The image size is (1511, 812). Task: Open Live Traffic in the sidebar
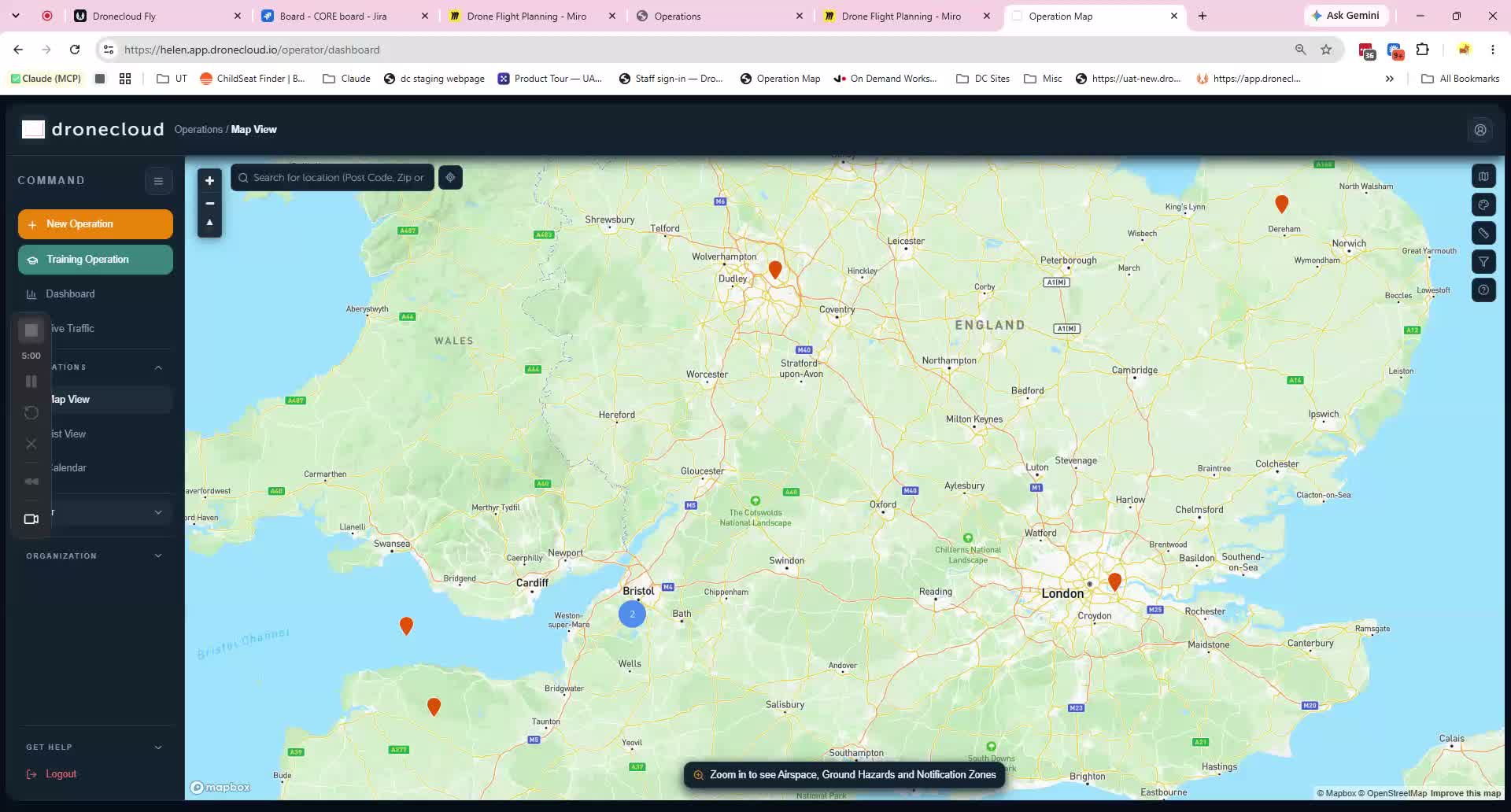(x=72, y=328)
